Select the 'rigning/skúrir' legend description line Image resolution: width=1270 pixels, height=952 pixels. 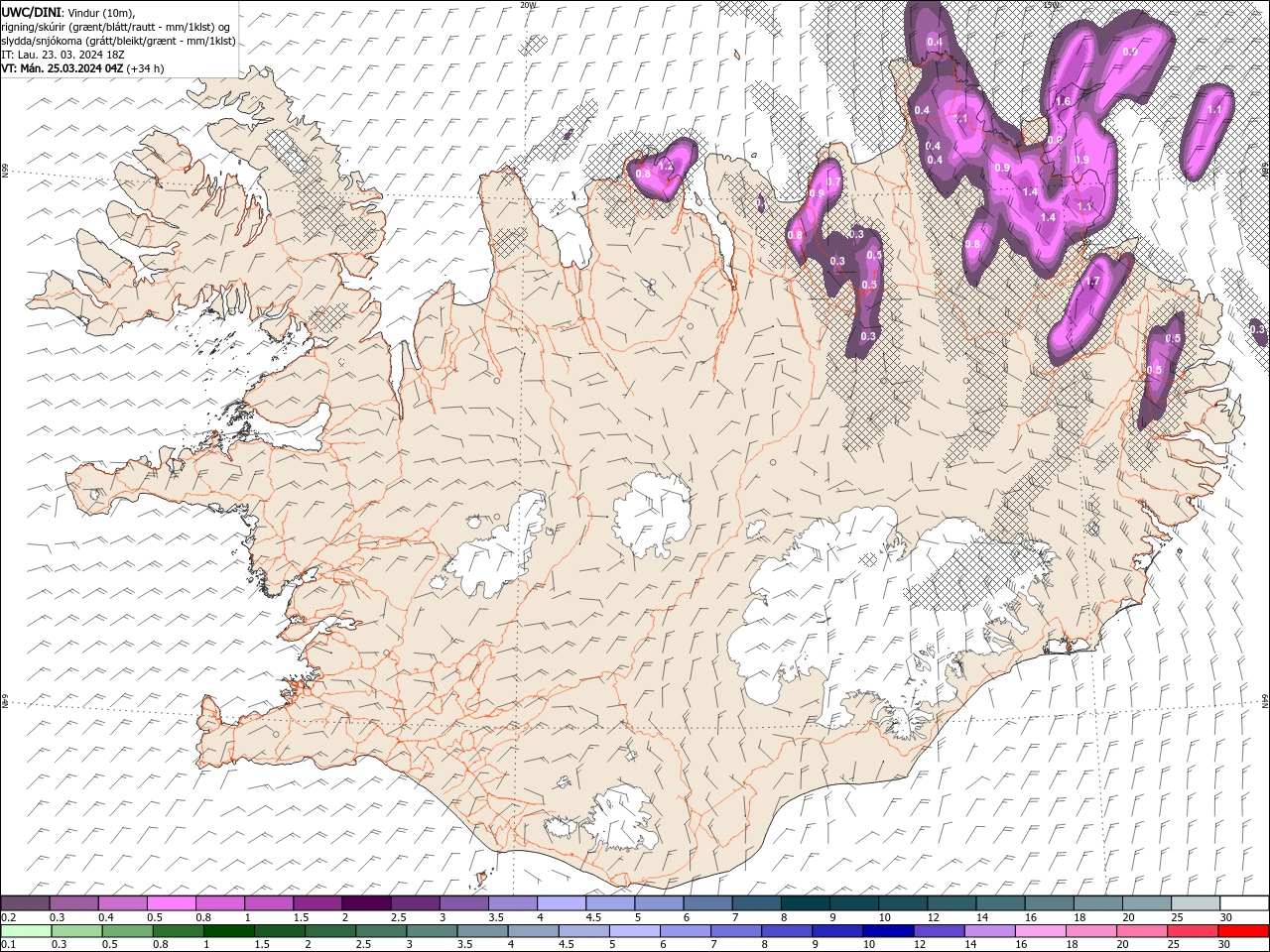tap(116, 26)
